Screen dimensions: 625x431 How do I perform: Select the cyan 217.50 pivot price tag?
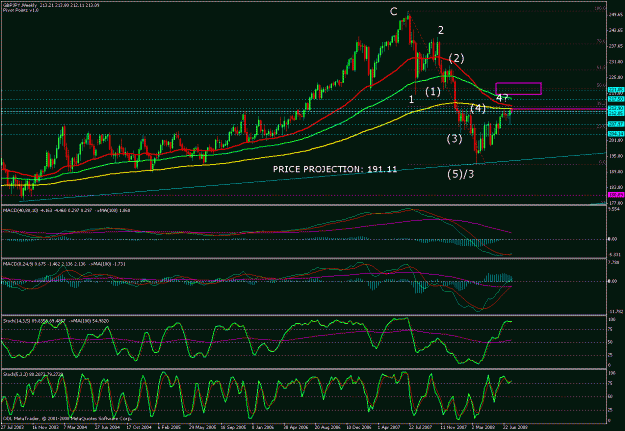click(615, 98)
